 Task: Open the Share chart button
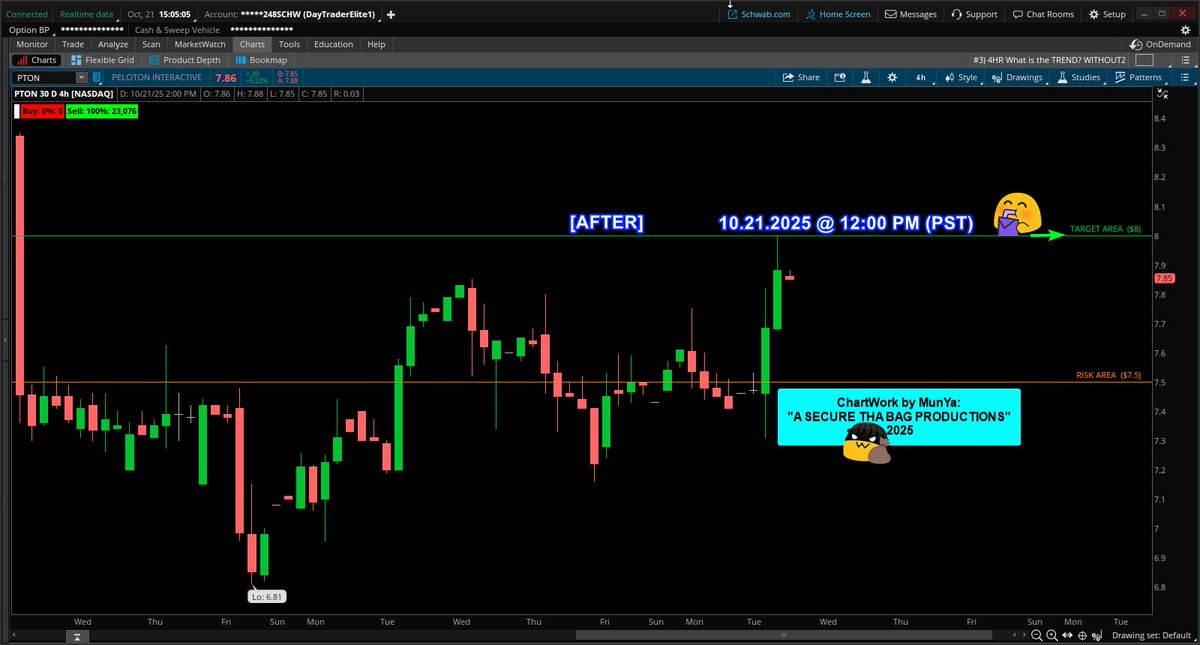click(x=800, y=77)
